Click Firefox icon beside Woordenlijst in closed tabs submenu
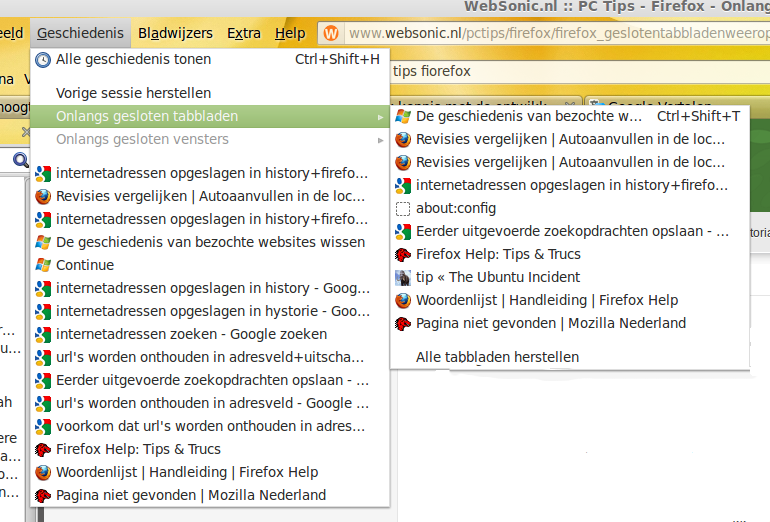 [403, 301]
